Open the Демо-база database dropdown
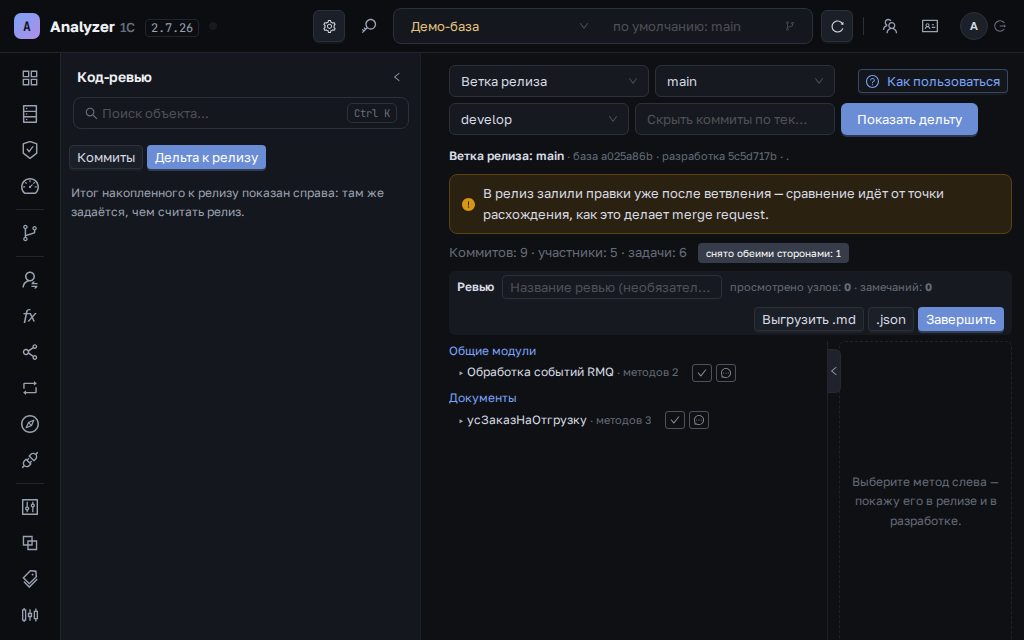1024x640 pixels. (x=499, y=26)
